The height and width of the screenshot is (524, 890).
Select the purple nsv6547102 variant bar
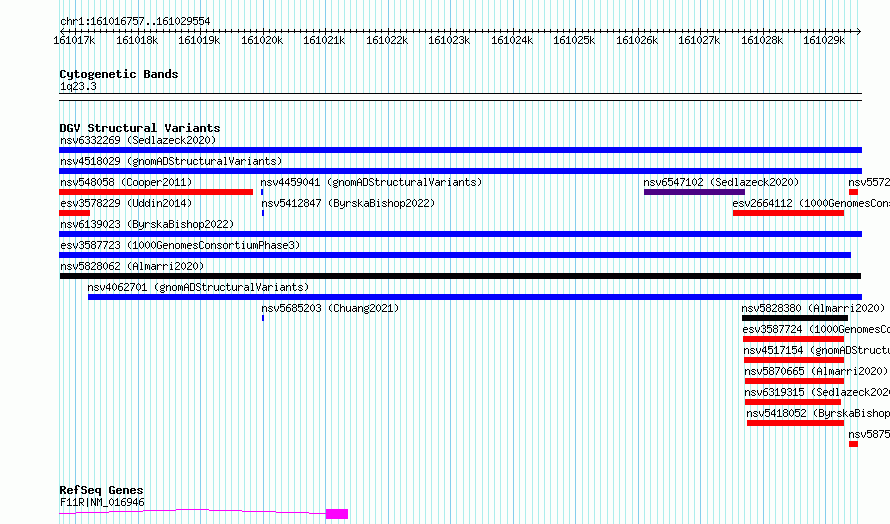pos(694,192)
